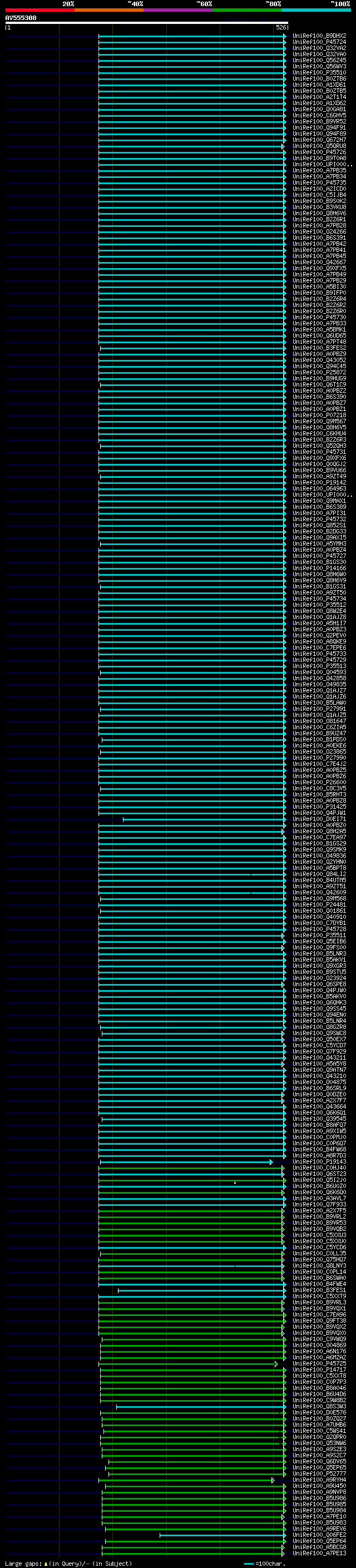
Task: Open the UniRef100_A9NVP8 hit label
Action: 319,1492
